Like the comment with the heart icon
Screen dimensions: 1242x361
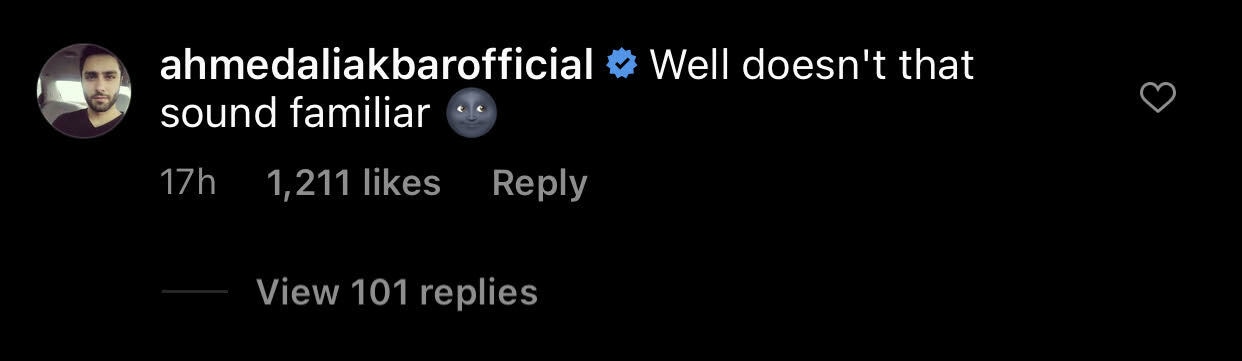(1158, 97)
